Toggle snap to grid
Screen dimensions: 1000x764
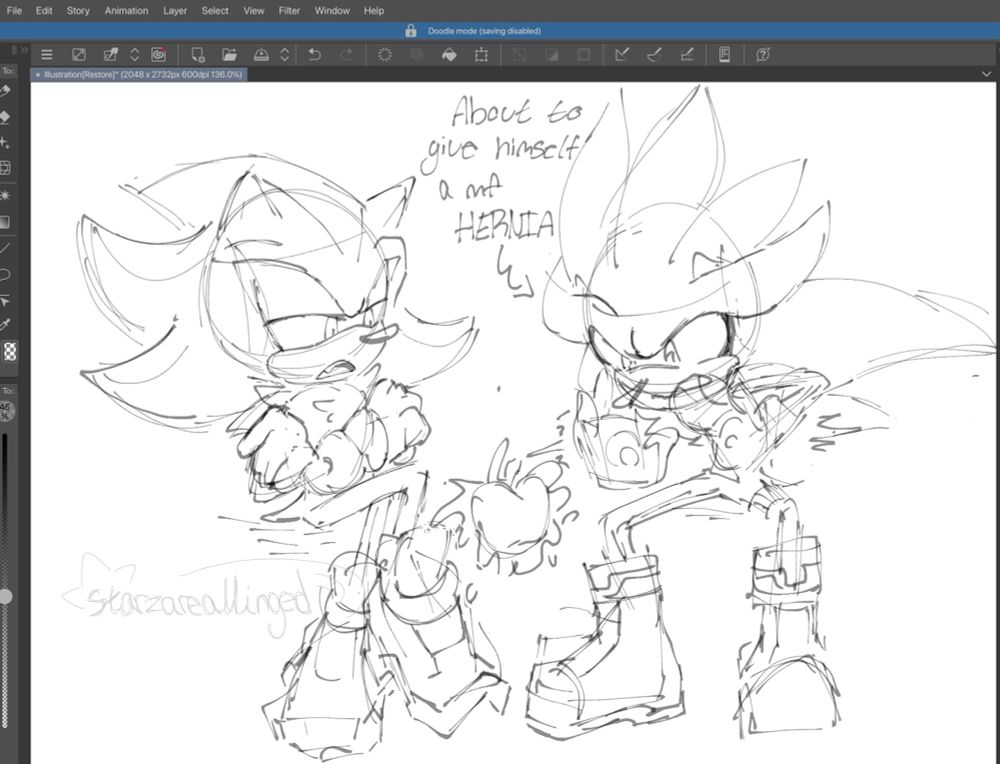(x=687, y=55)
